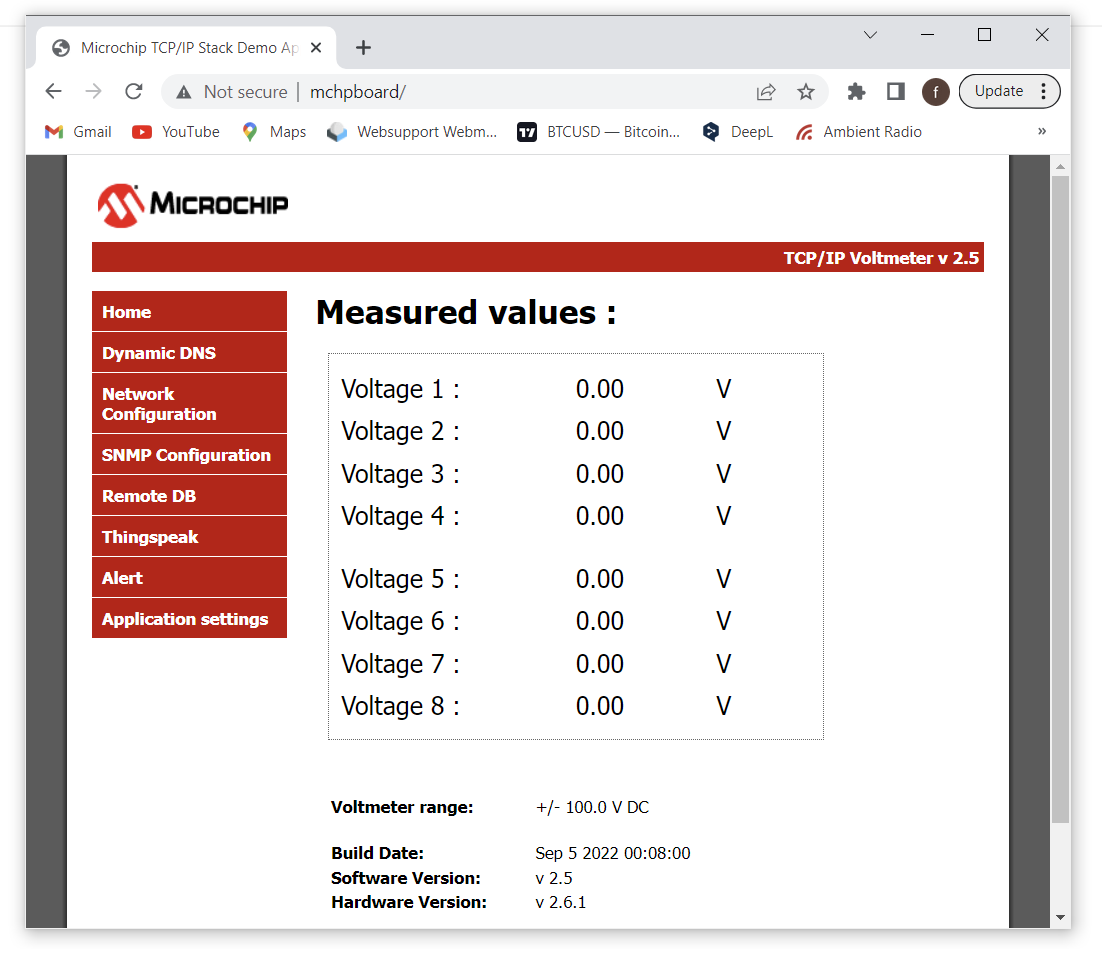The width and height of the screenshot is (1102, 958).
Task: Open Remote DB page
Action: (x=189, y=496)
